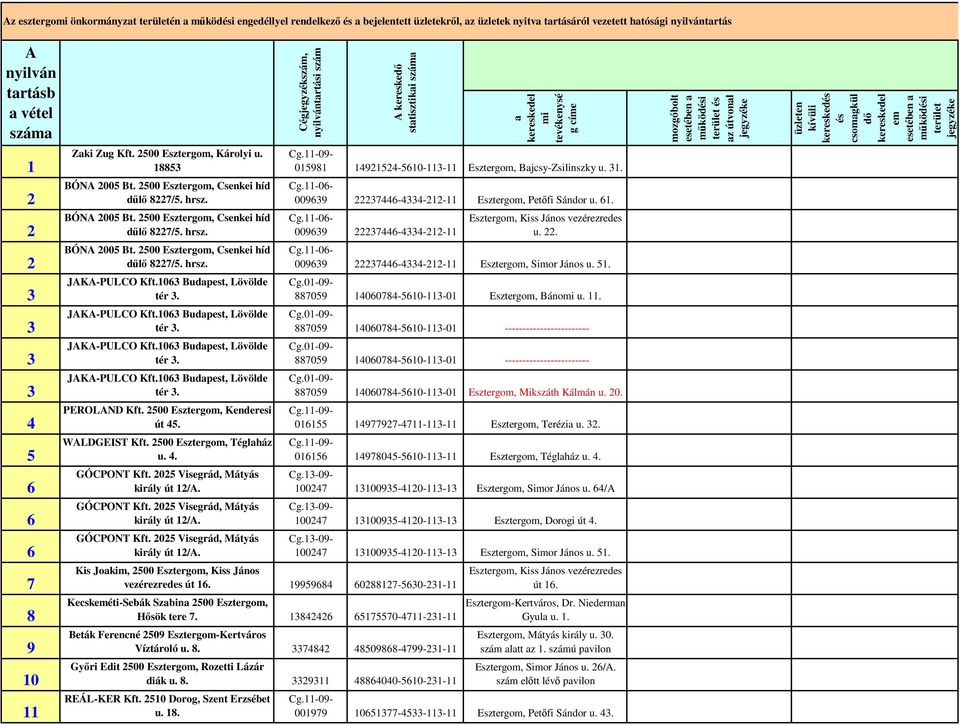The height and width of the screenshot is (725, 960).
Task: Select registration number cell '10'
Action: (x=31, y=675)
